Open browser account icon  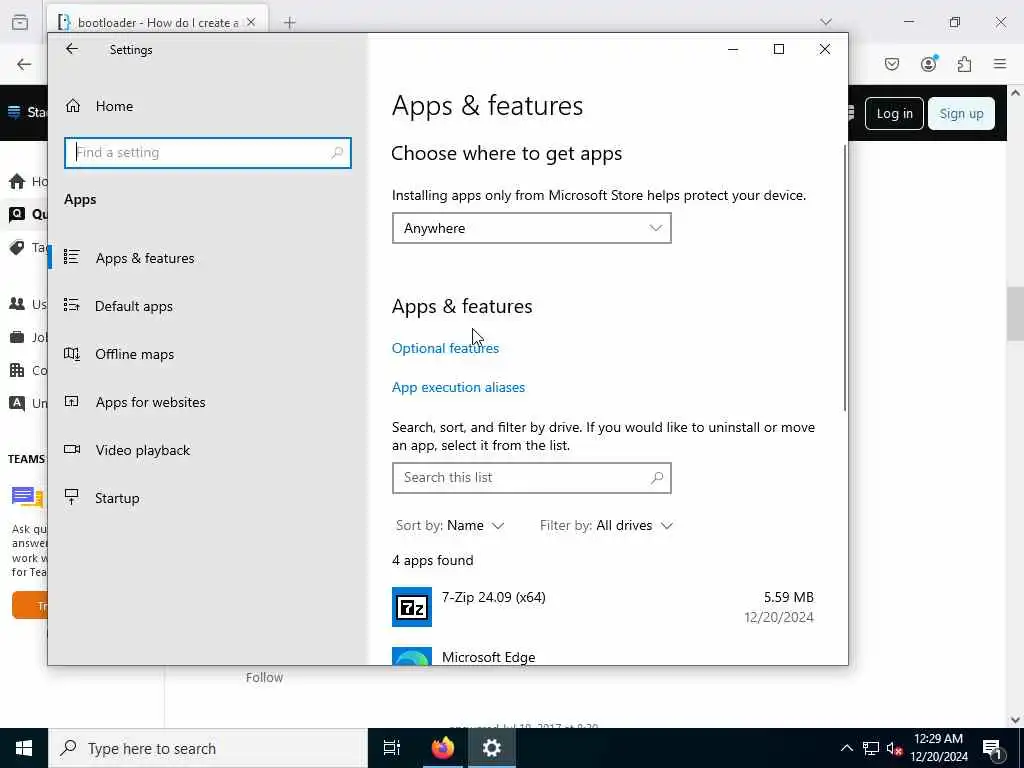(x=929, y=63)
